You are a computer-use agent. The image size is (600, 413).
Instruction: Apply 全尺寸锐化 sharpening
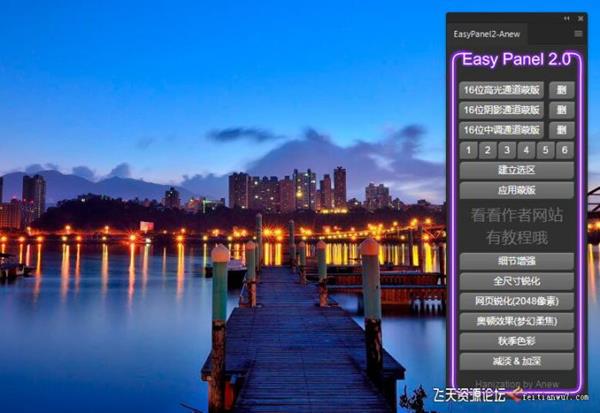(x=516, y=281)
